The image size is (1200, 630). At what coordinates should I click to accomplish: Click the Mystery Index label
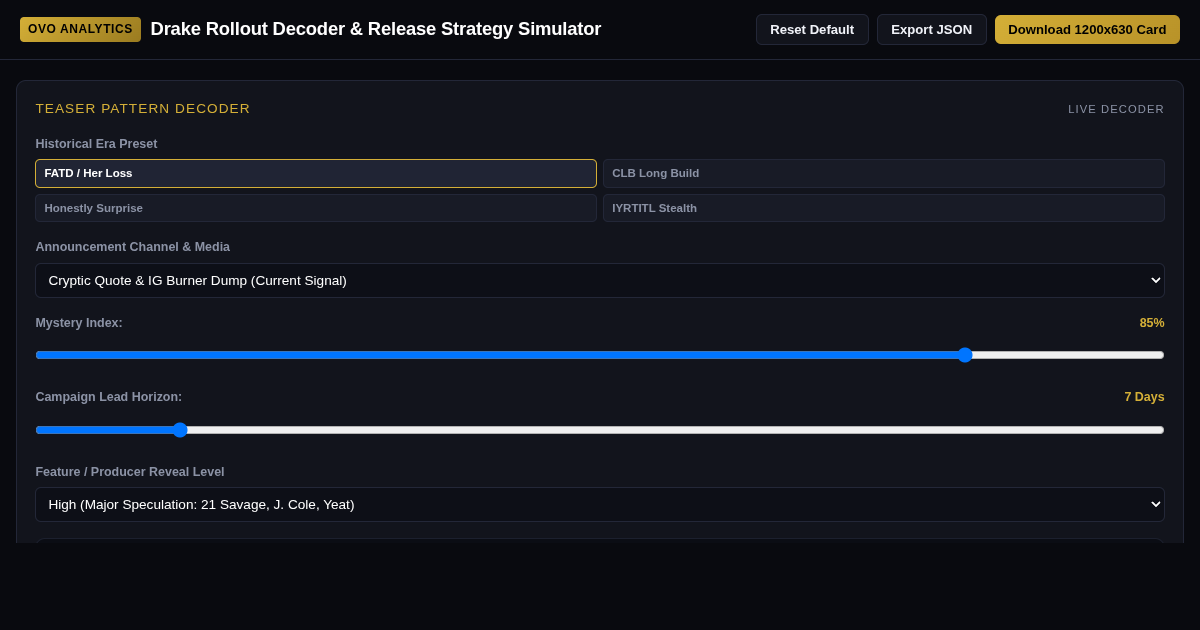click(79, 323)
